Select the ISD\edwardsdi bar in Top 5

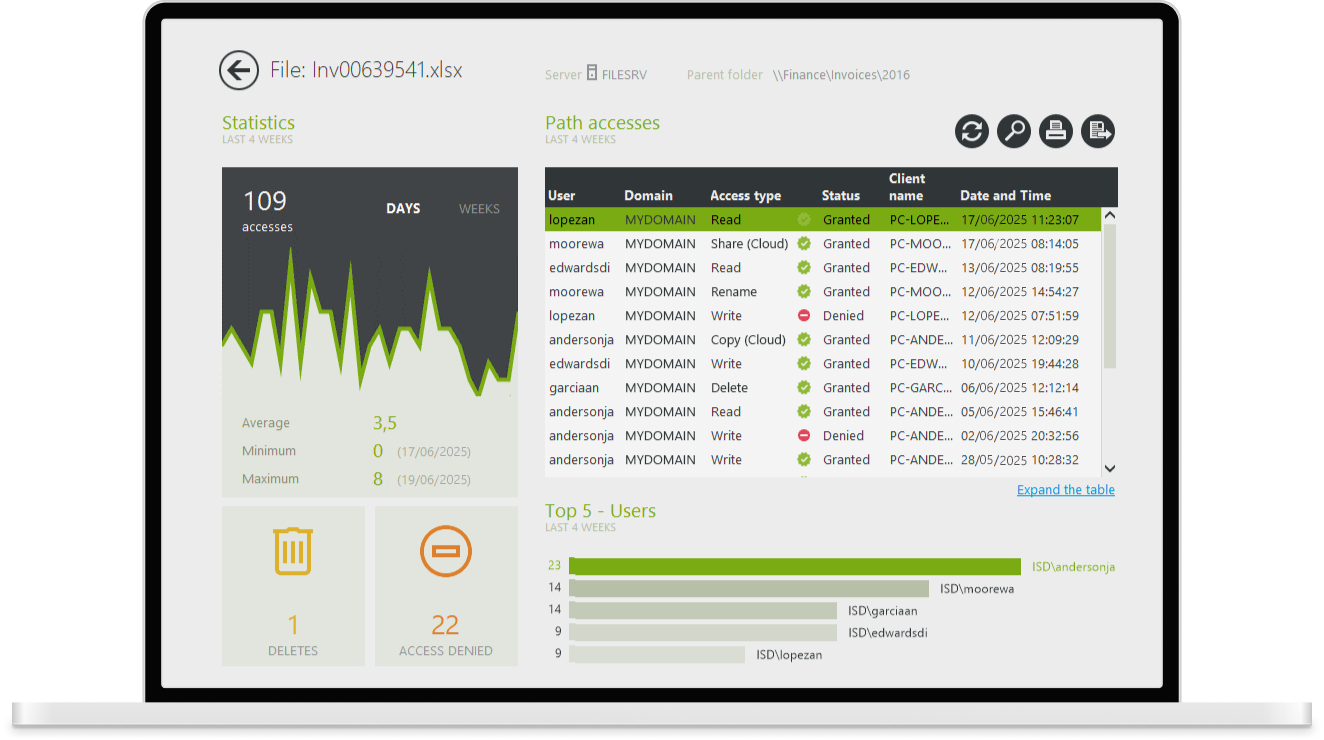[x=703, y=633]
